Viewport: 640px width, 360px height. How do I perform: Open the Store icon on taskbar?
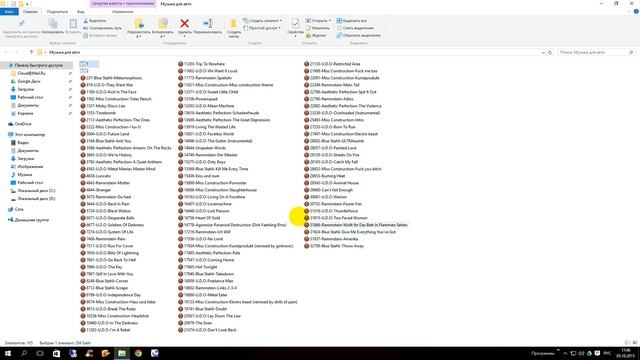pos(56,353)
